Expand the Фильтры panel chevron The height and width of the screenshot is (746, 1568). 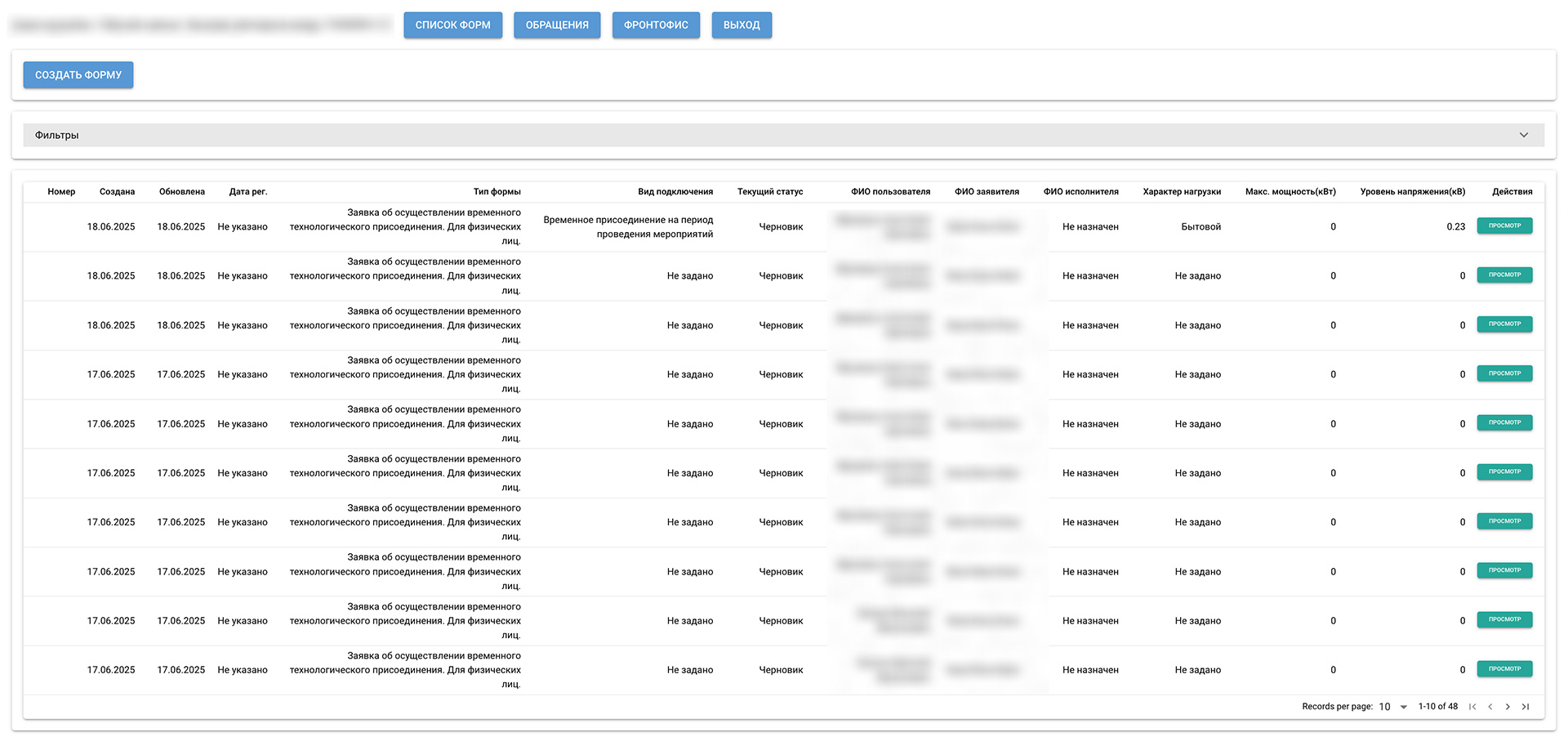pyautogui.click(x=1524, y=136)
